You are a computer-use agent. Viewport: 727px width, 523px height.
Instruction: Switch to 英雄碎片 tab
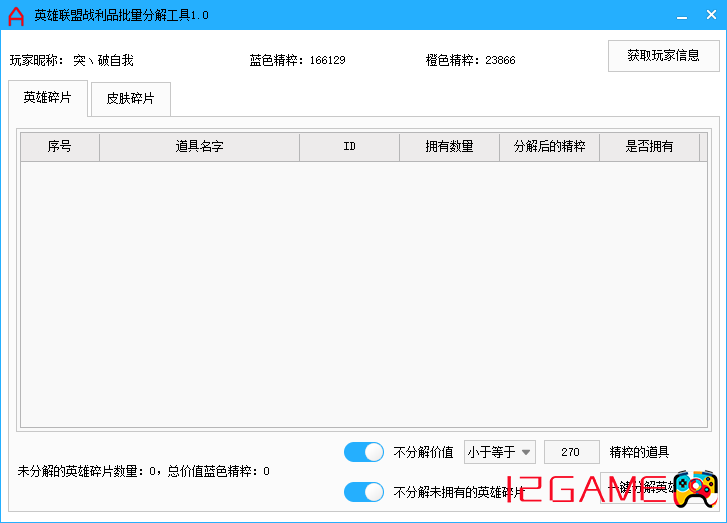pos(48,98)
